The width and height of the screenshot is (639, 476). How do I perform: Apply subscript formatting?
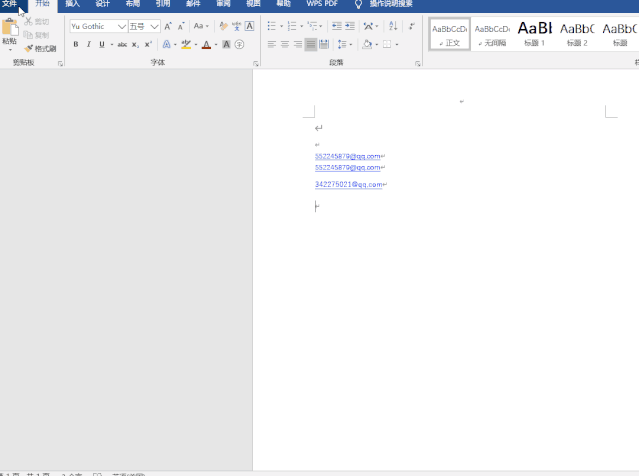point(135,44)
